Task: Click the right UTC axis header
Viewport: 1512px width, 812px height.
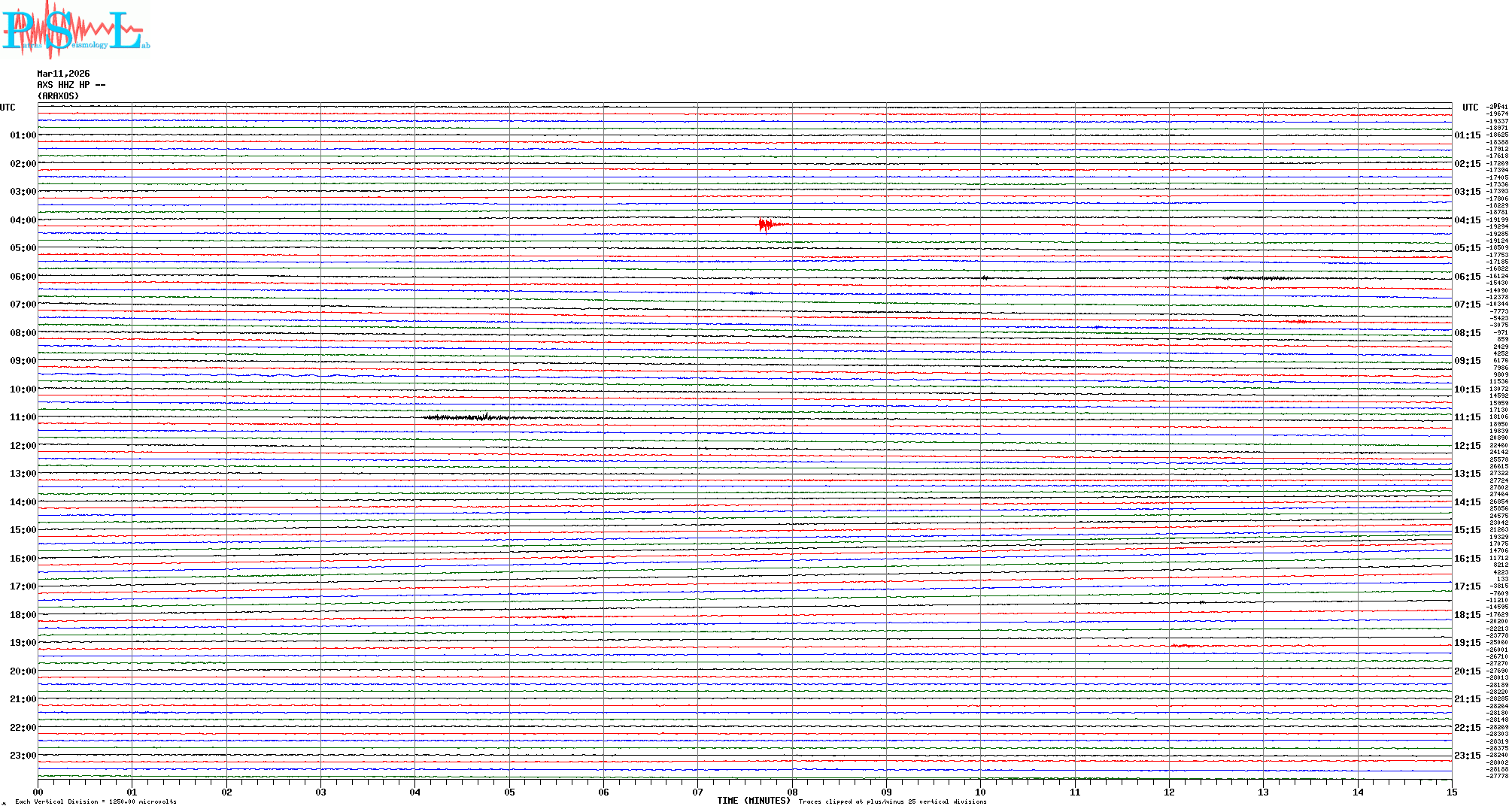Action: (x=1470, y=108)
